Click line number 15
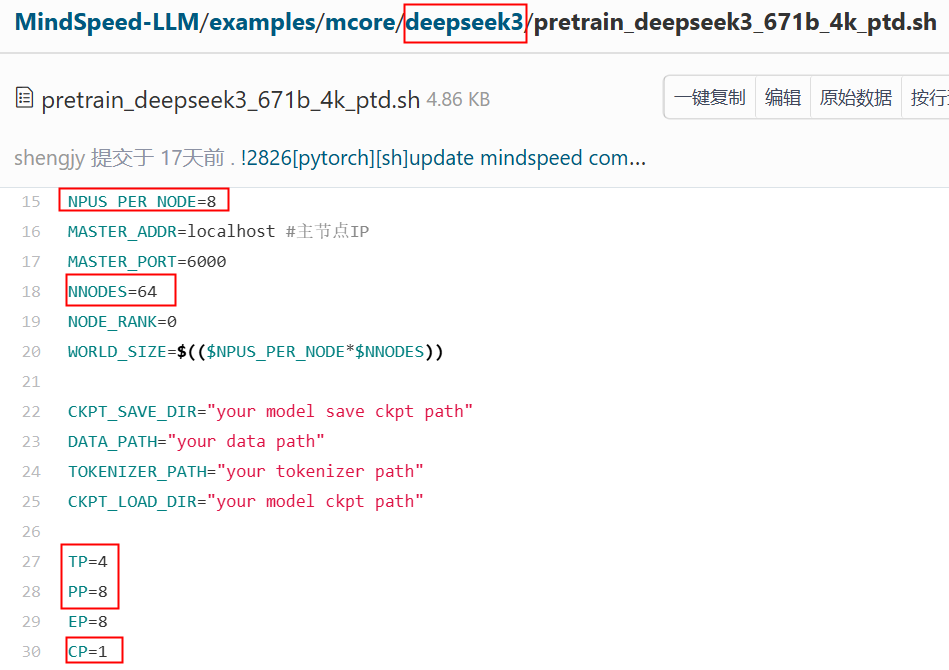This screenshot has width=949, height=670. [31, 202]
